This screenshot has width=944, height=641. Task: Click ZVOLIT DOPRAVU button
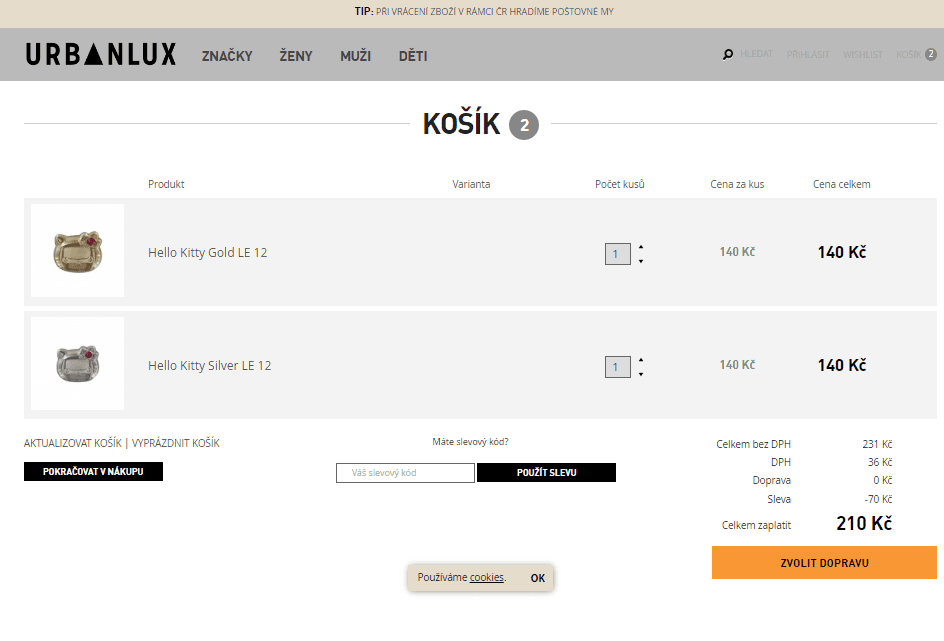tap(824, 563)
